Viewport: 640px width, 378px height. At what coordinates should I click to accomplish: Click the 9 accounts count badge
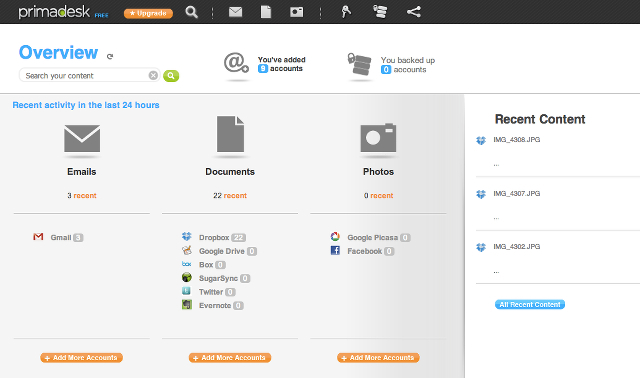263,69
